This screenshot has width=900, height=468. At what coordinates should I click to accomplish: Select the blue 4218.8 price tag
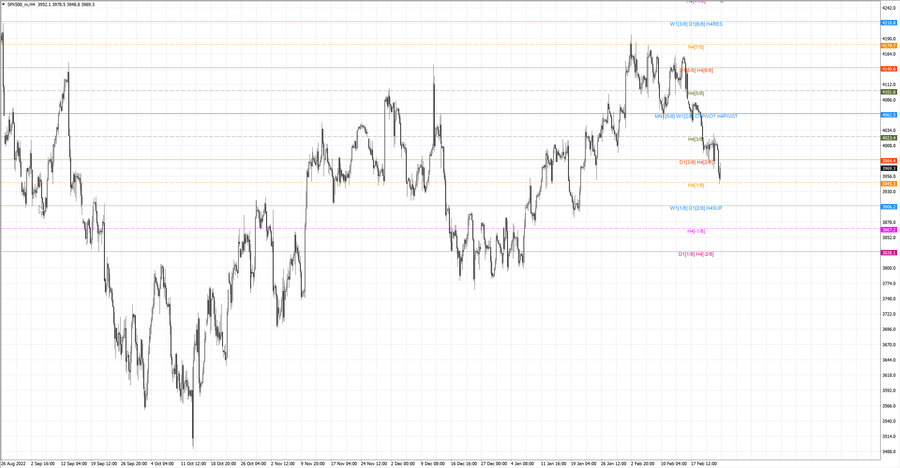pyautogui.click(x=889, y=22)
